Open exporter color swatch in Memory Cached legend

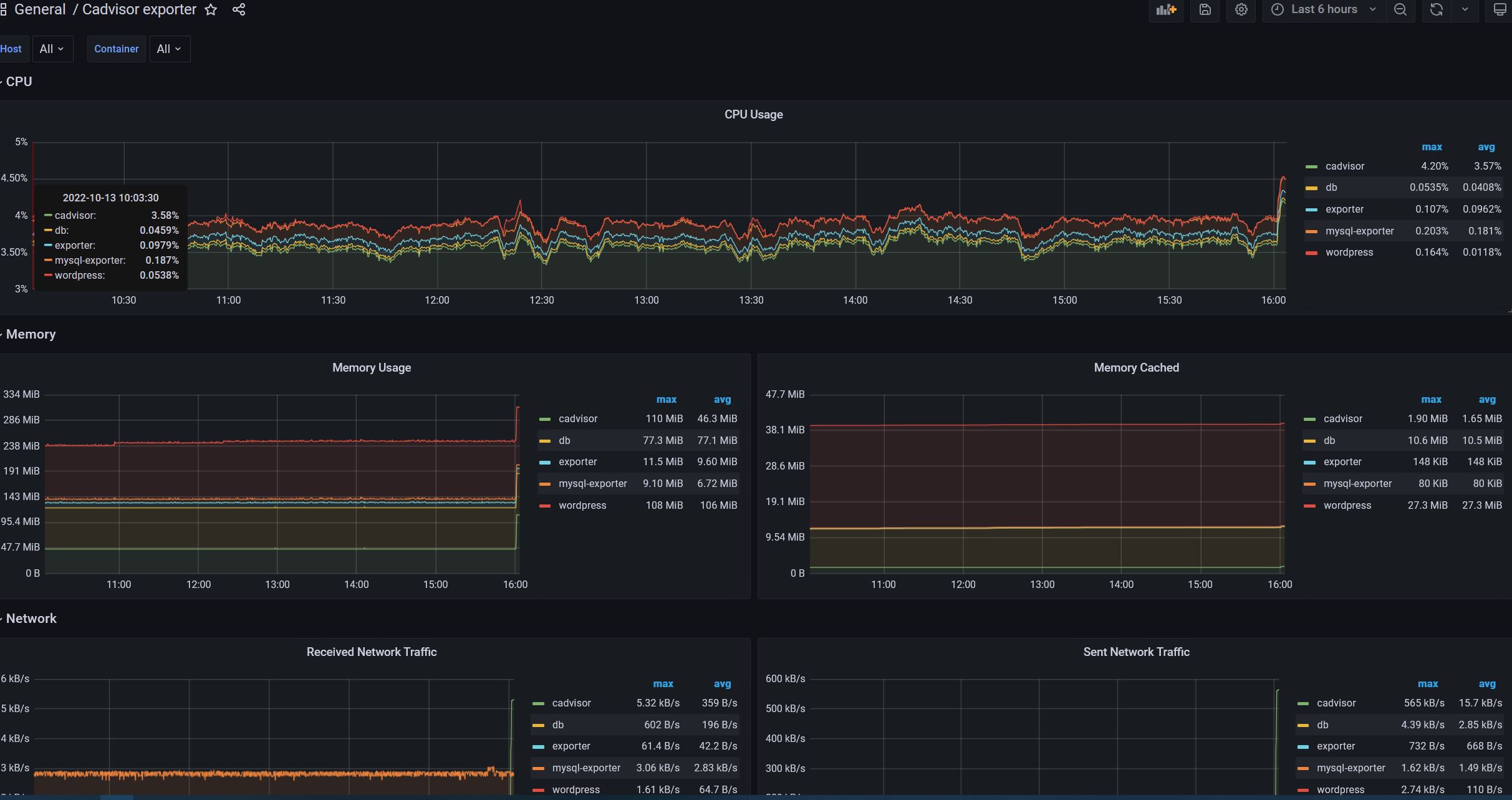1309,463
